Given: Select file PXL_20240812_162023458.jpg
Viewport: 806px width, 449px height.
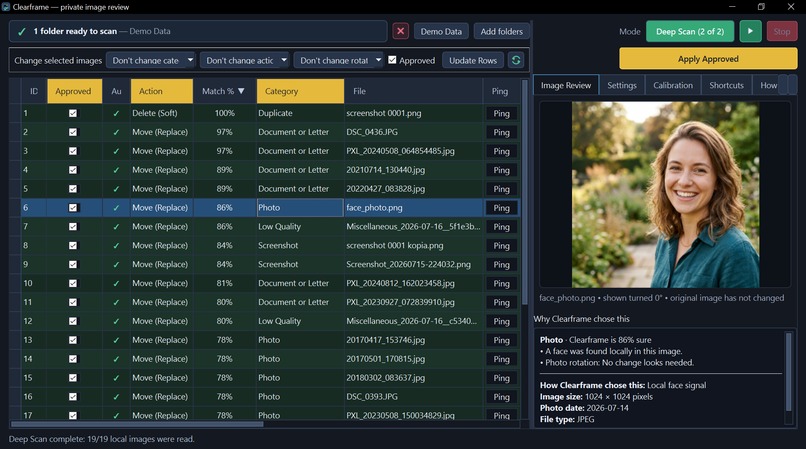Looking at the screenshot, I should point(400,283).
